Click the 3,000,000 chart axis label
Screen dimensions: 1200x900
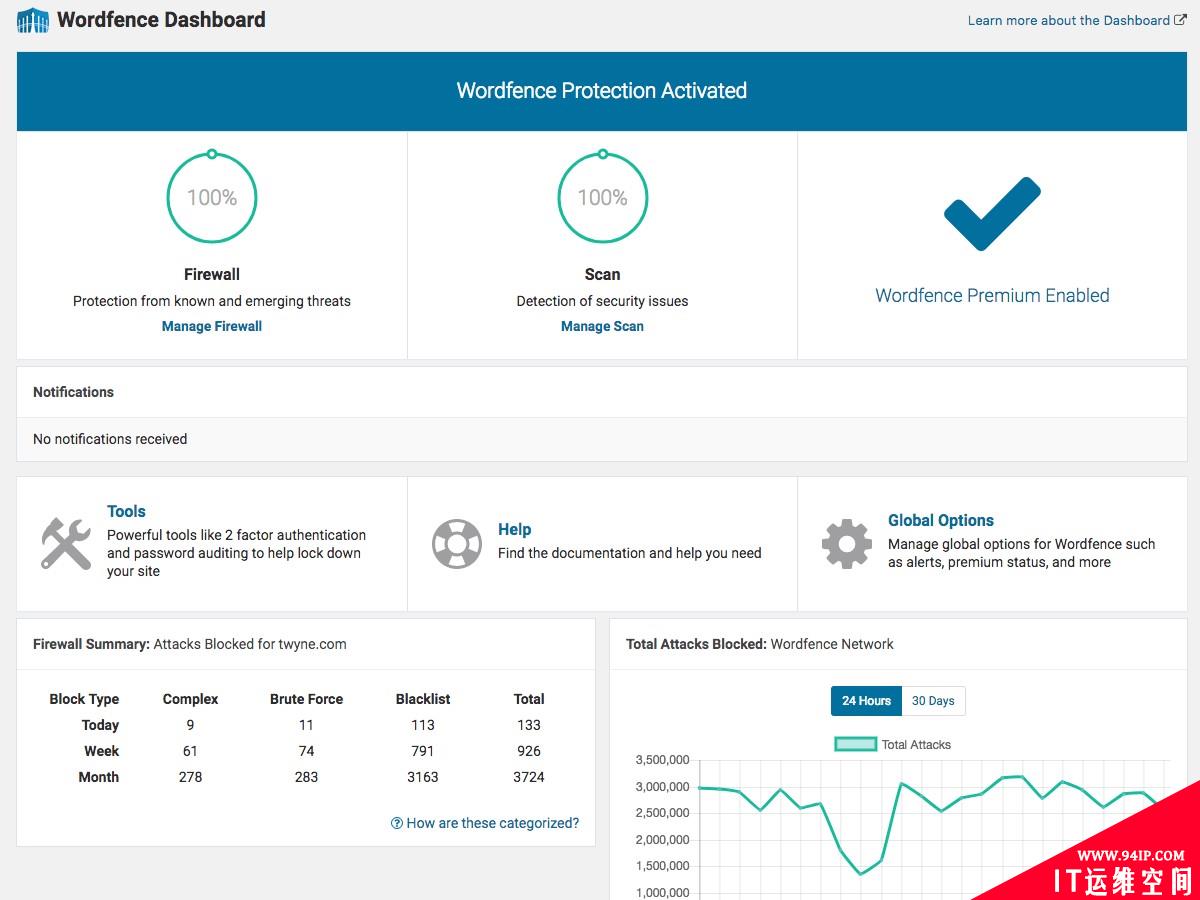coord(662,787)
